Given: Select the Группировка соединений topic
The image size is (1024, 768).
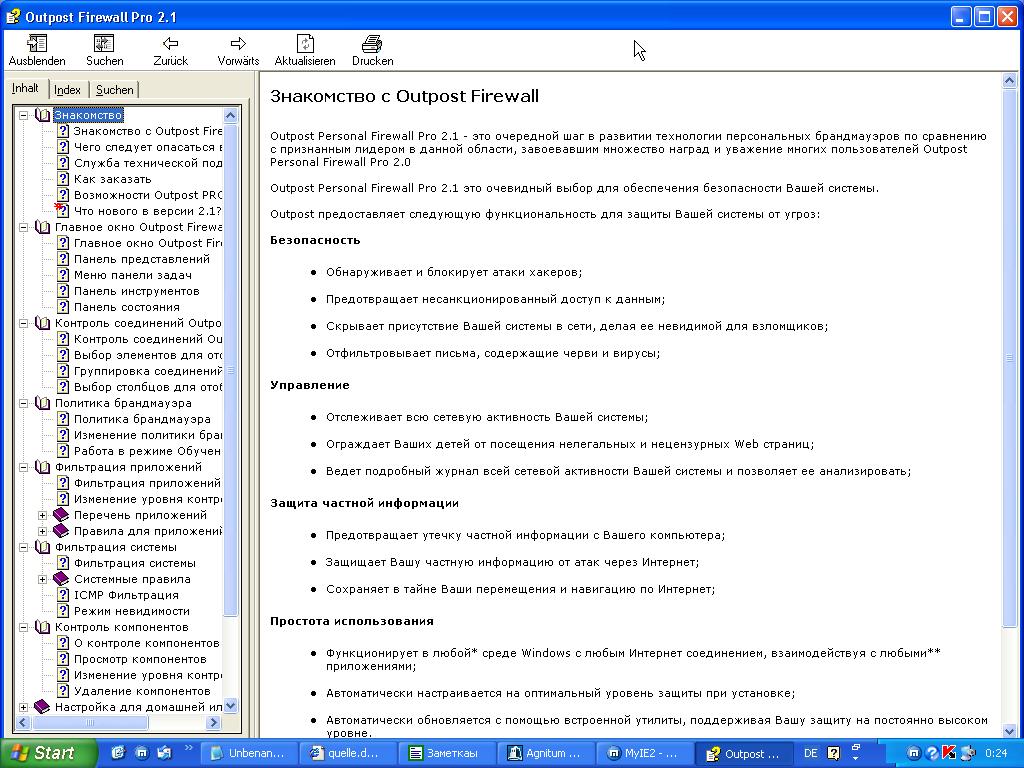Looking at the screenshot, I should tap(148, 371).
